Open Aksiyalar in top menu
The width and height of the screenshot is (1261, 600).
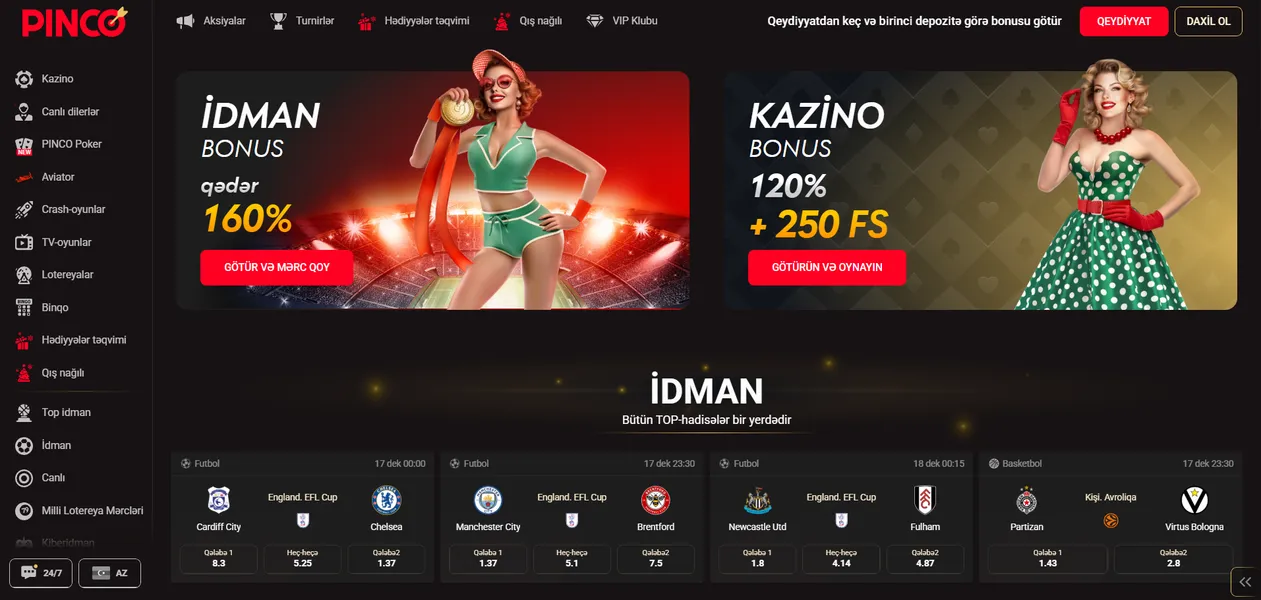211,21
